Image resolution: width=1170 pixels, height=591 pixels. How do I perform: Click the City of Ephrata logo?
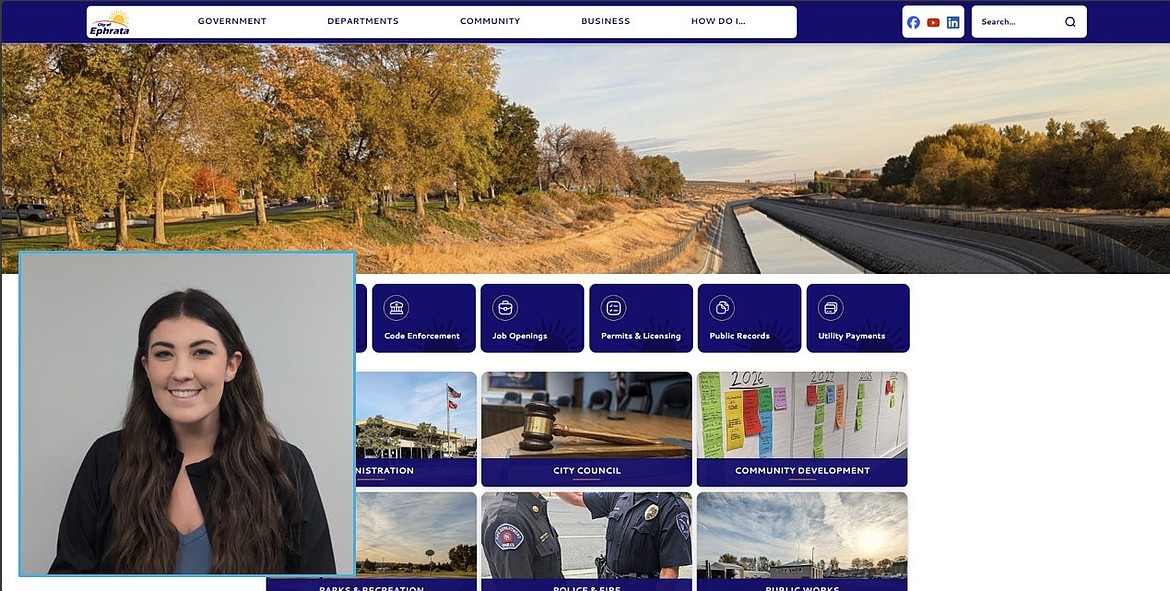(x=110, y=22)
